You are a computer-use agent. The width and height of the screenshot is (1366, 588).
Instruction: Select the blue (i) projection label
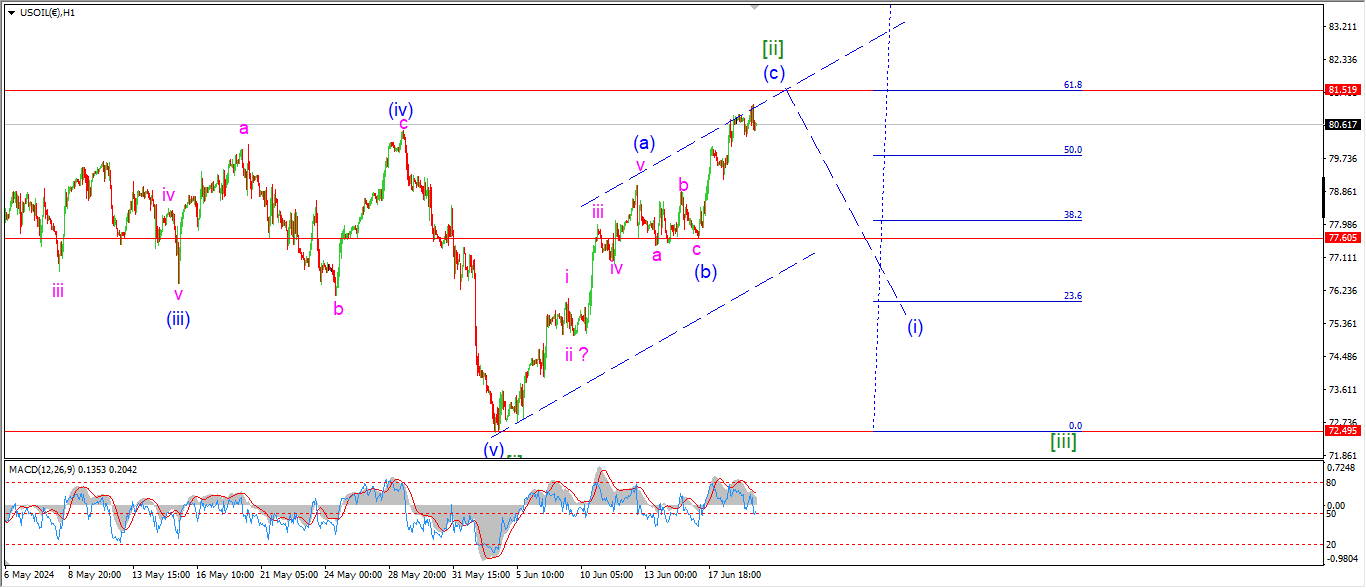click(915, 326)
